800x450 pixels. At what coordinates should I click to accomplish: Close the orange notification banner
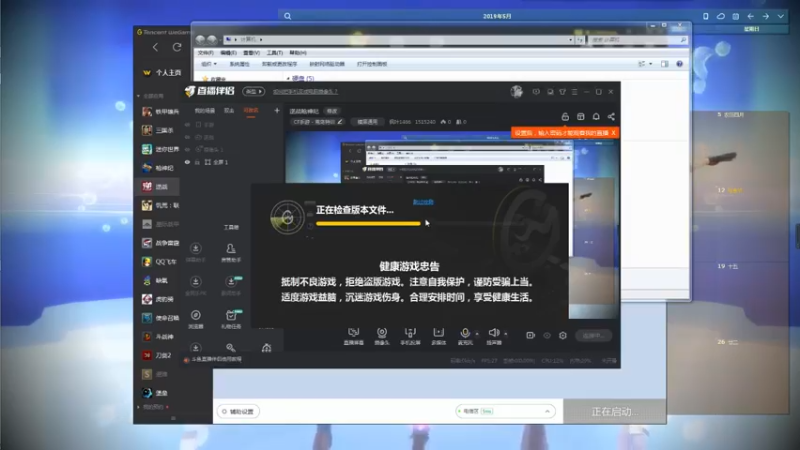pos(613,133)
